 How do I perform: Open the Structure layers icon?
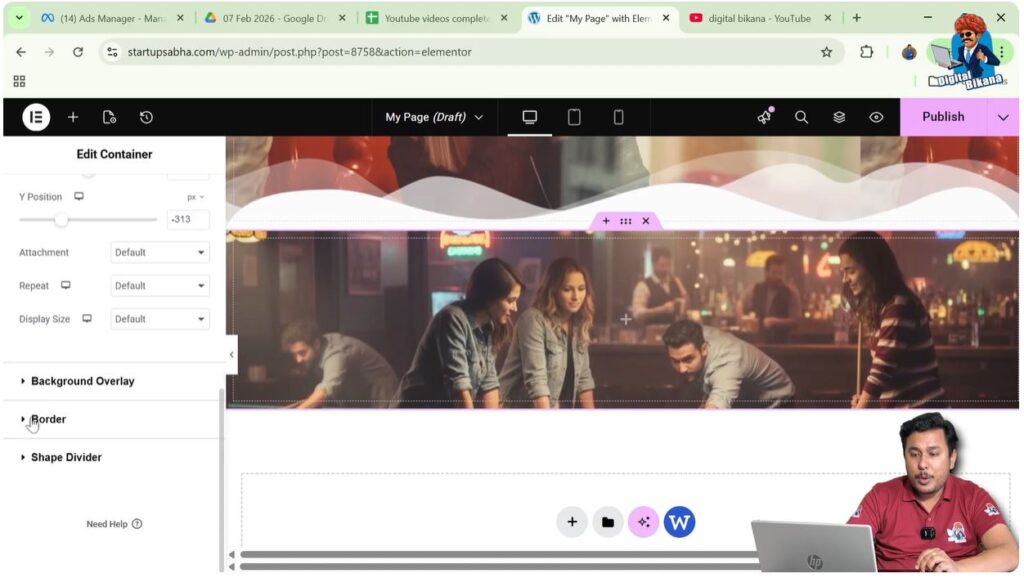(839, 117)
